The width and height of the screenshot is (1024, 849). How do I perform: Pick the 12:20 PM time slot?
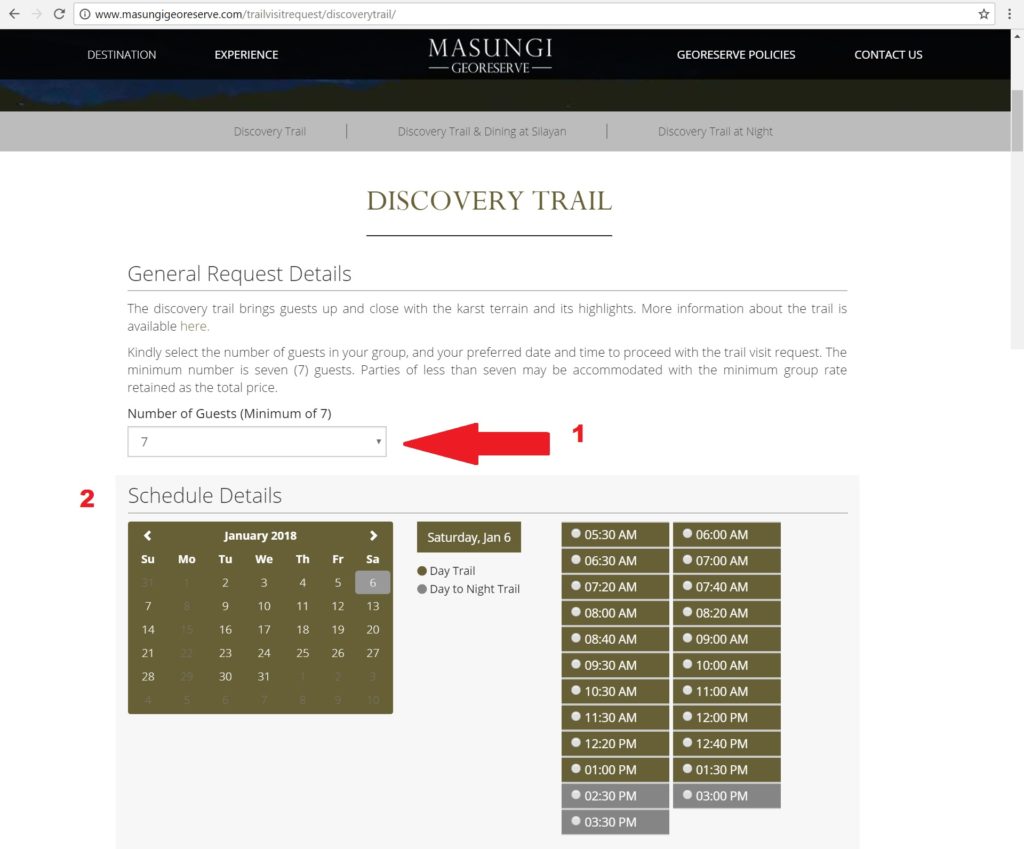[615, 743]
